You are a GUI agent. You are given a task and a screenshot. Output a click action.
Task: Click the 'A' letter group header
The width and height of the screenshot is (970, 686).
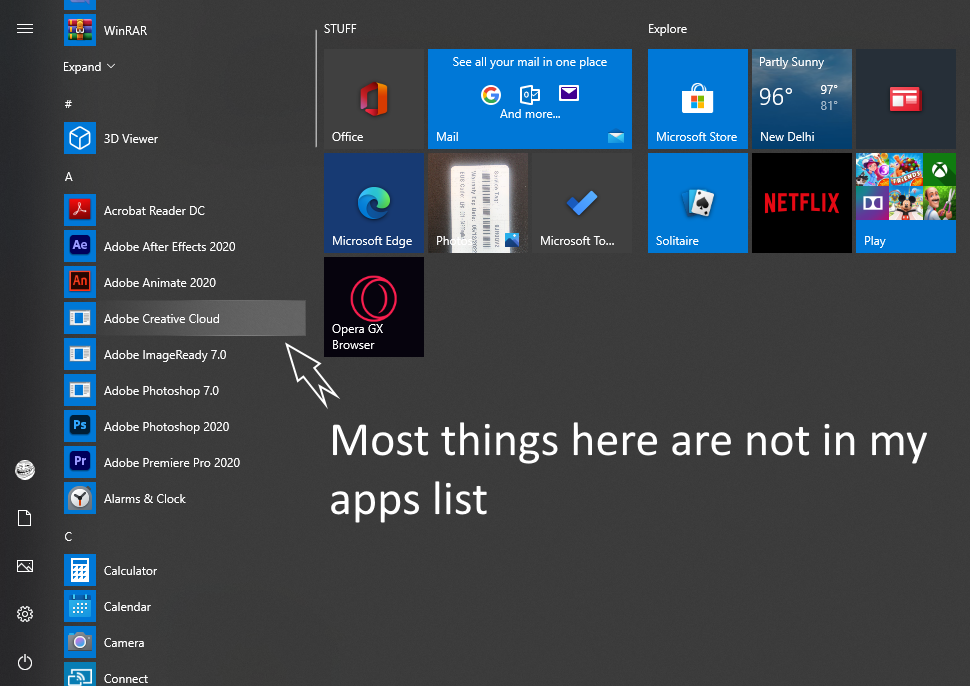(x=69, y=177)
